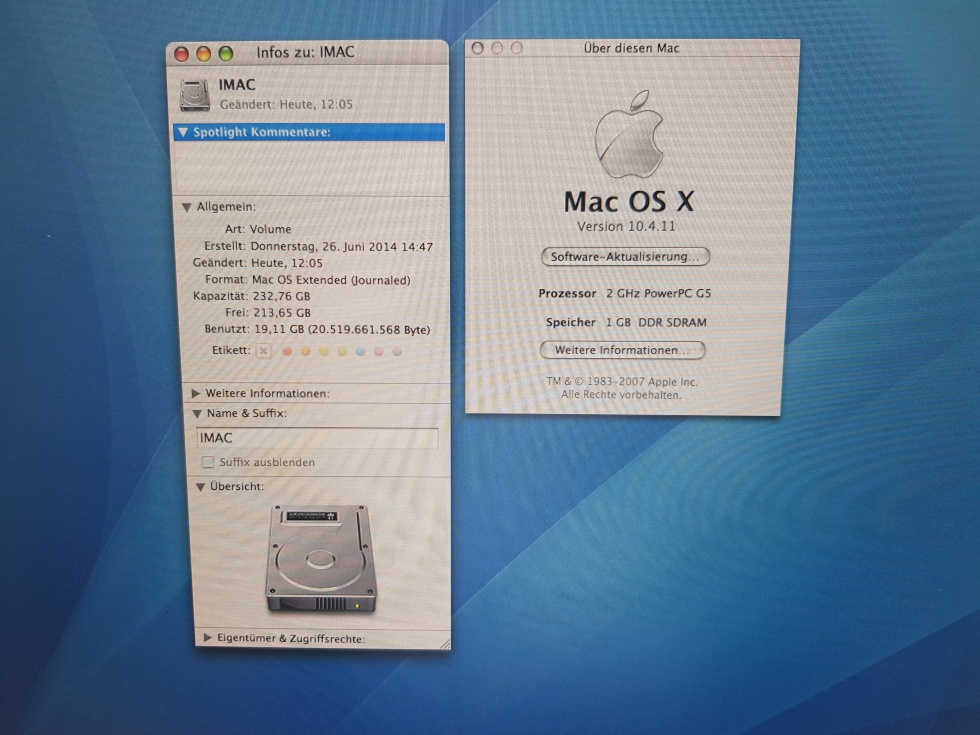The image size is (980, 735).
Task: Click the Weitere Informationen... button in Über diesen Mac
Action: 622,350
